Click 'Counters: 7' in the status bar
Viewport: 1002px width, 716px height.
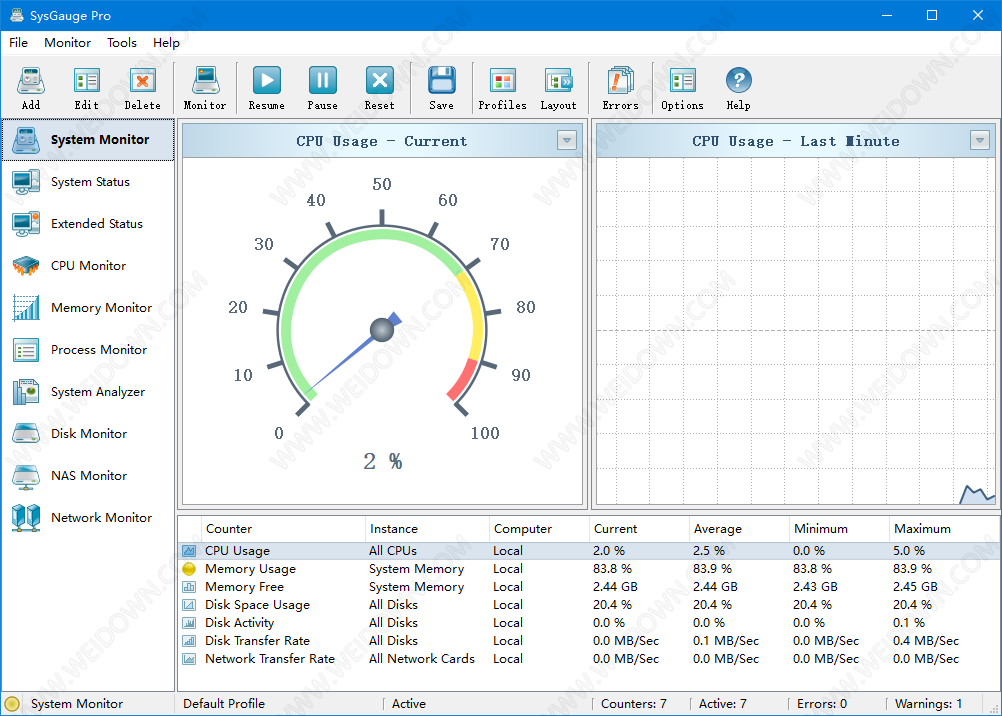(x=633, y=704)
